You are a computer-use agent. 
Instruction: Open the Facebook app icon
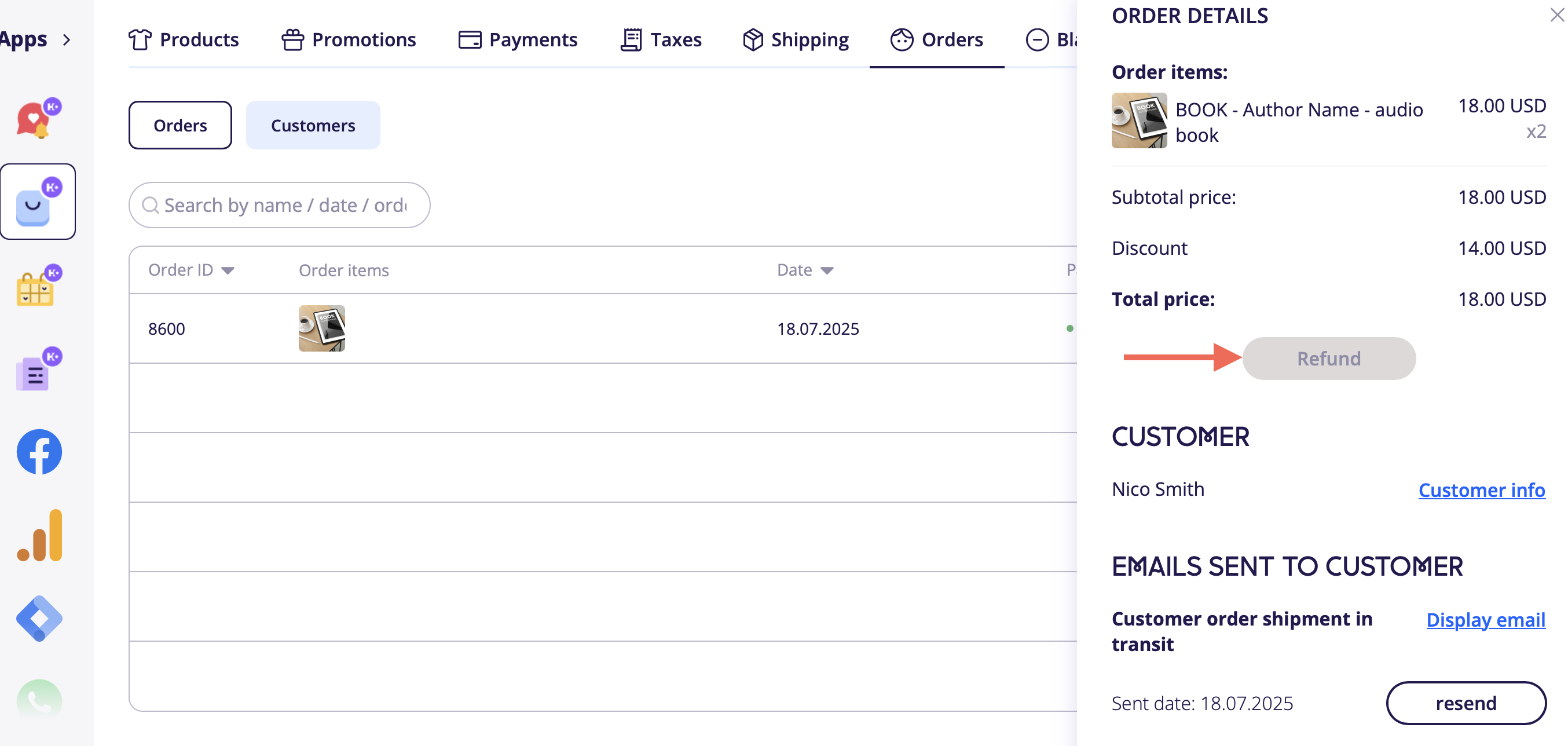point(39,452)
